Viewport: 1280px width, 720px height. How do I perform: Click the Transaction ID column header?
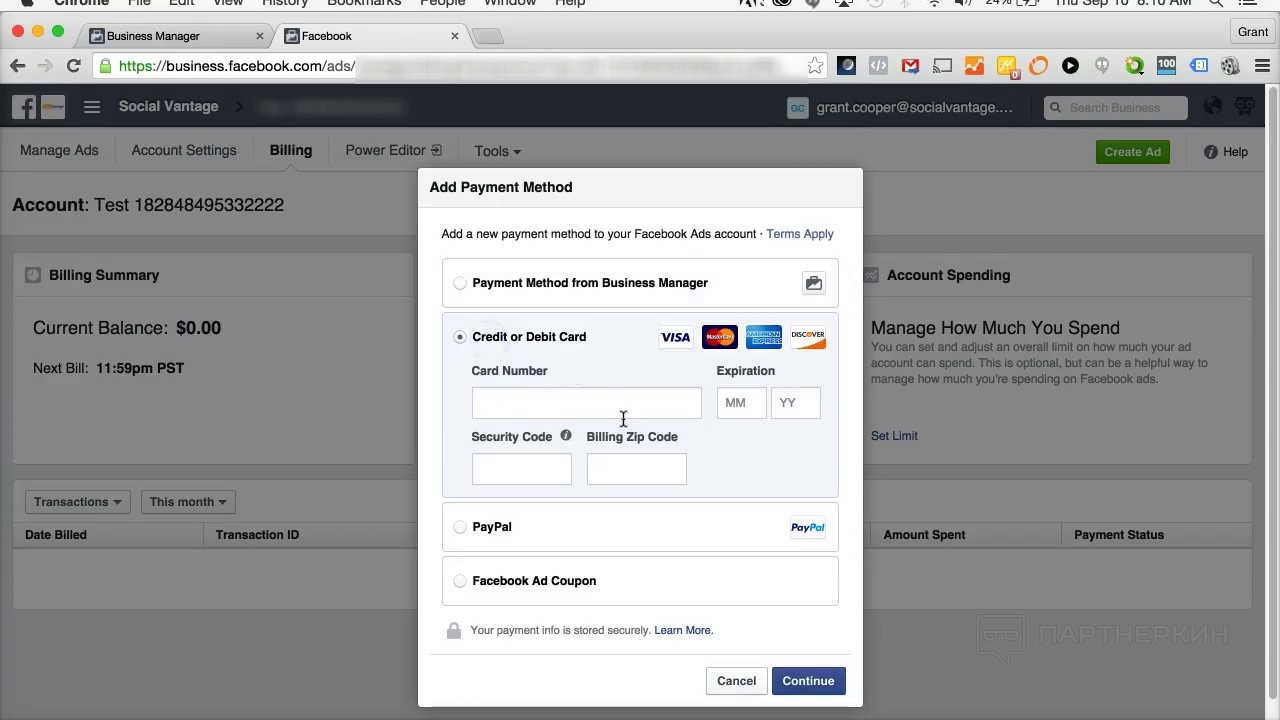point(257,535)
